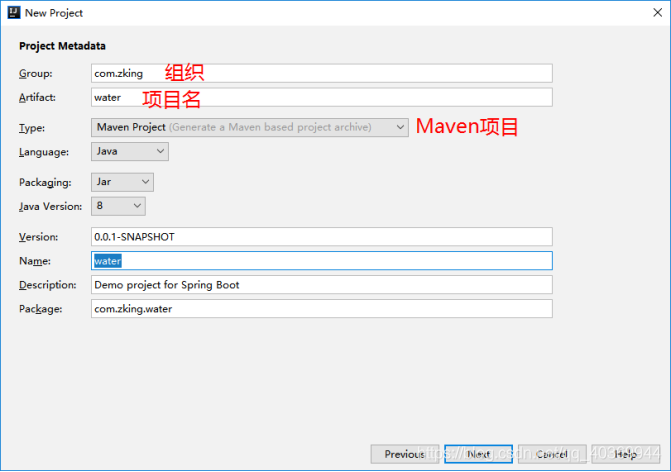This screenshot has width=671, height=472.
Task: Click the Java Version: label
Action: (50, 207)
